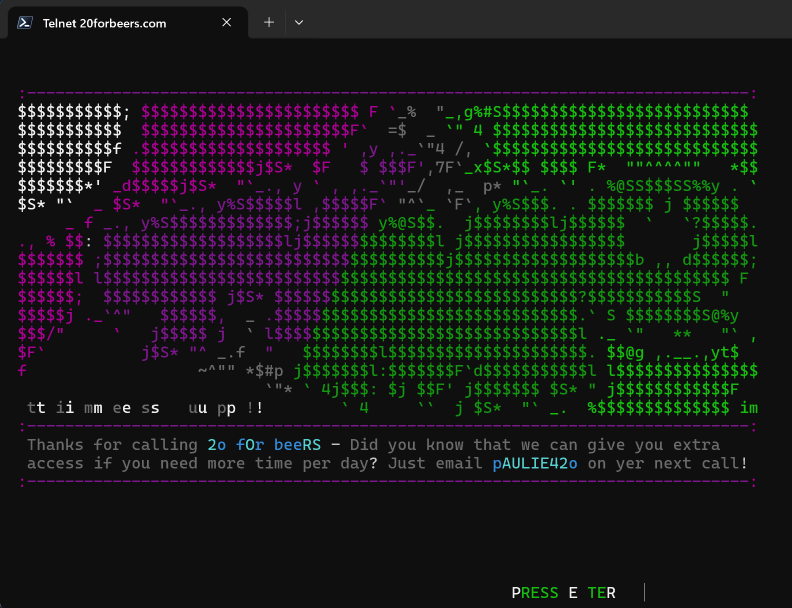
Task: Click the terminal cursor after the prompt
Action: click(x=645, y=592)
